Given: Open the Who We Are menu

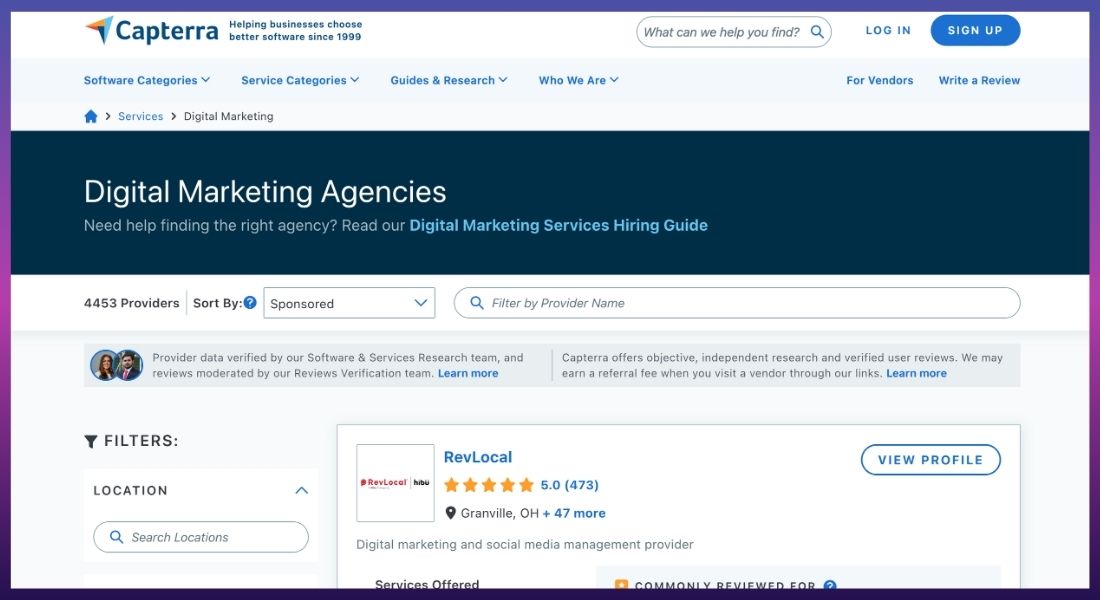Looking at the screenshot, I should tap(579, 80).
